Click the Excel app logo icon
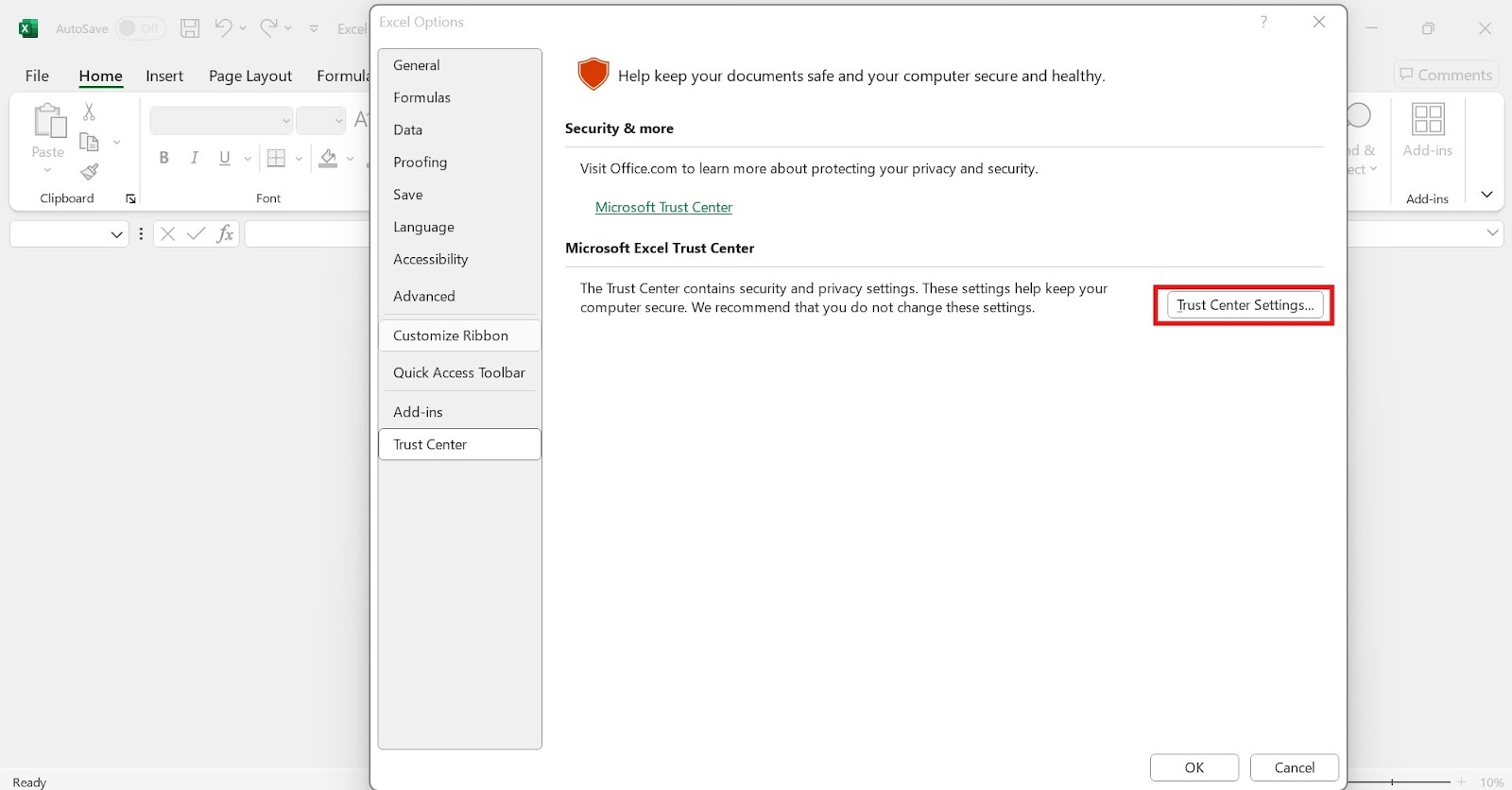This screenshot has width=1512, height=790. (28, 28)
